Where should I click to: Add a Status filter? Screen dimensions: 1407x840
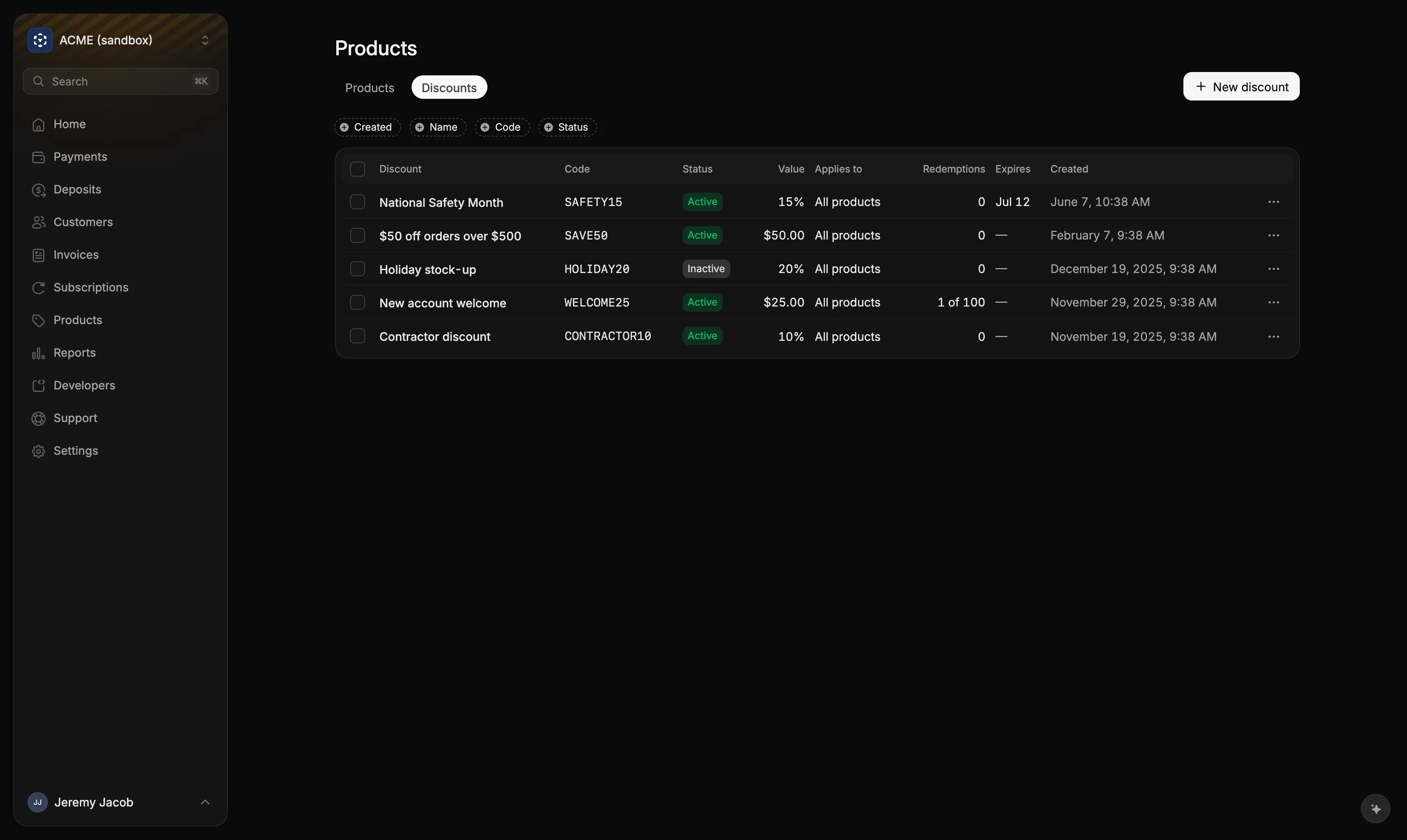click(567, 127)
